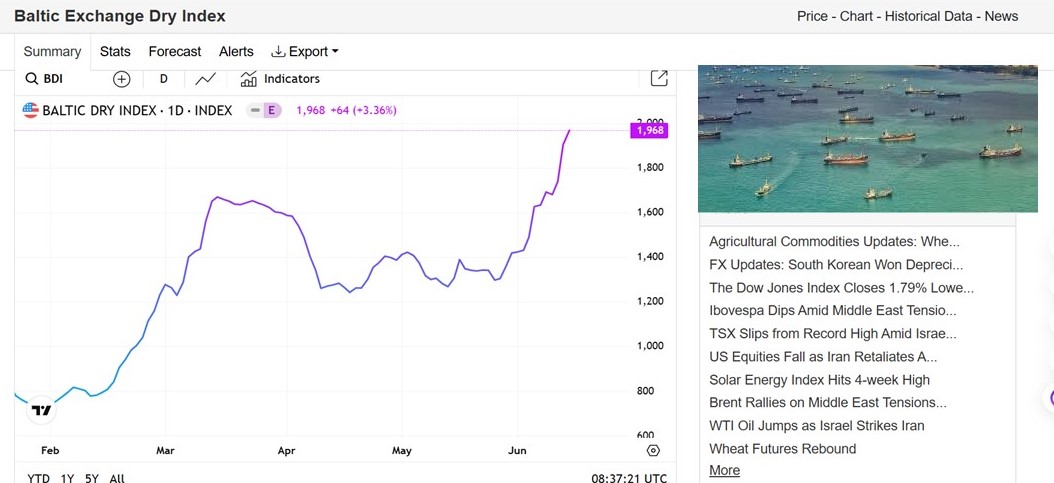Read Agricultural Commodities Updates headline
The width and height of the screenshot is (1054, 483).
(x=834, y=242)
